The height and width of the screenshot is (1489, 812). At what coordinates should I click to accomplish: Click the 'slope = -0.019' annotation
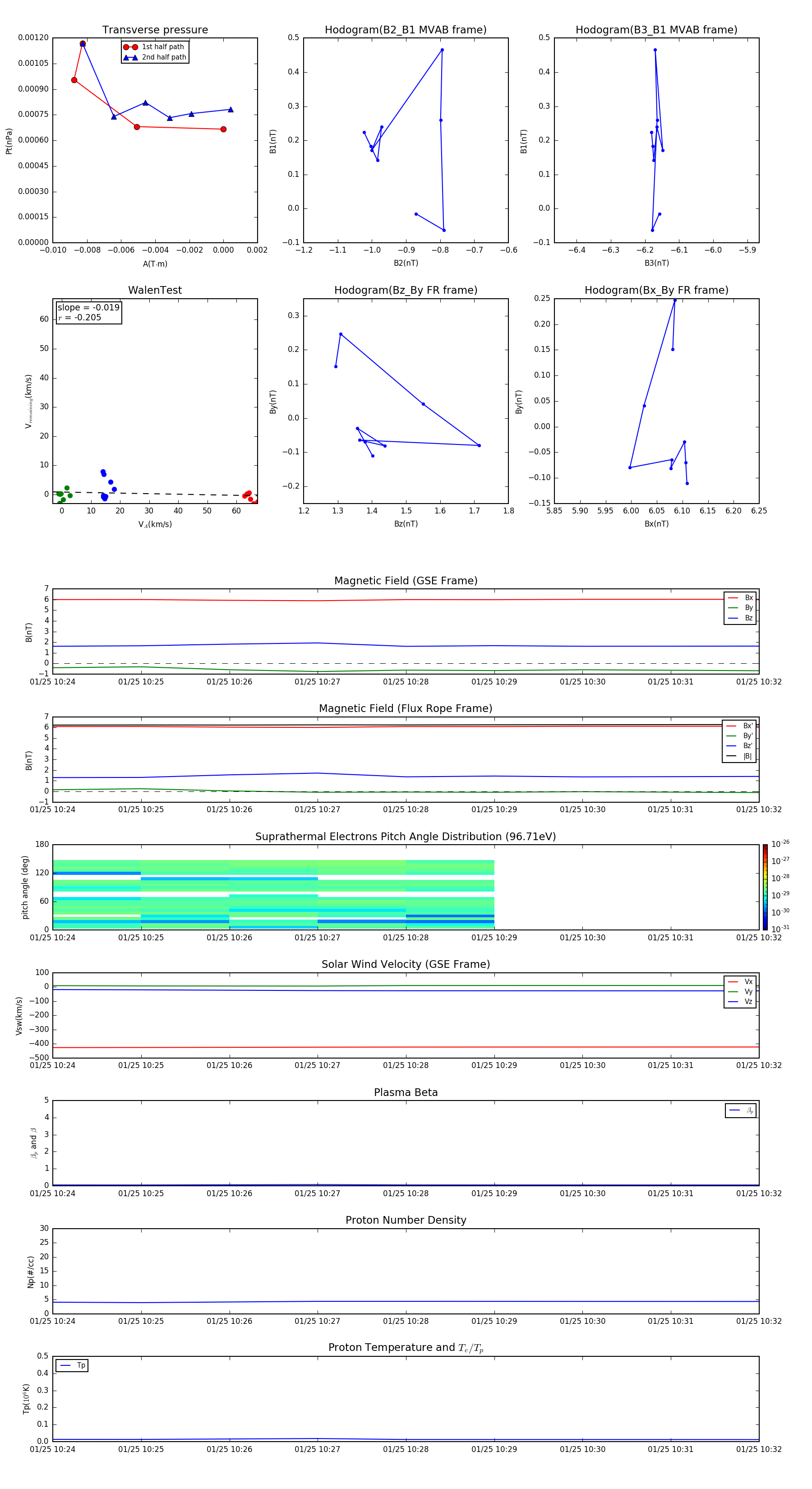pos(88,308)
